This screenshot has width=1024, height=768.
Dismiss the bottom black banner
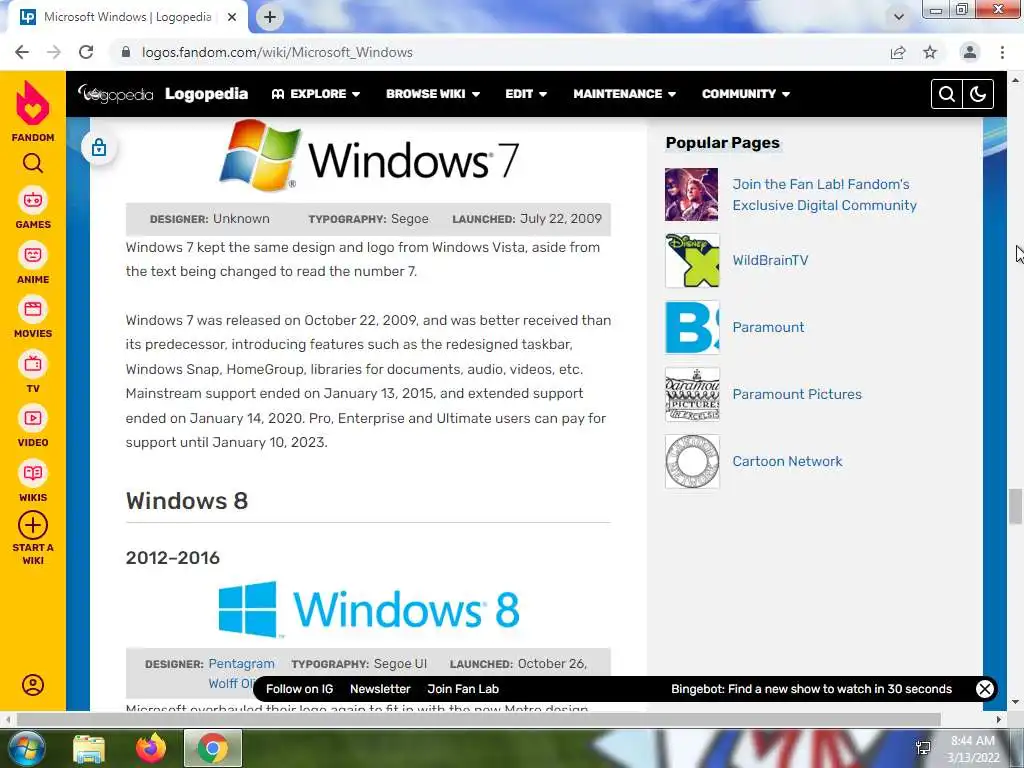(x=985, y=689)
